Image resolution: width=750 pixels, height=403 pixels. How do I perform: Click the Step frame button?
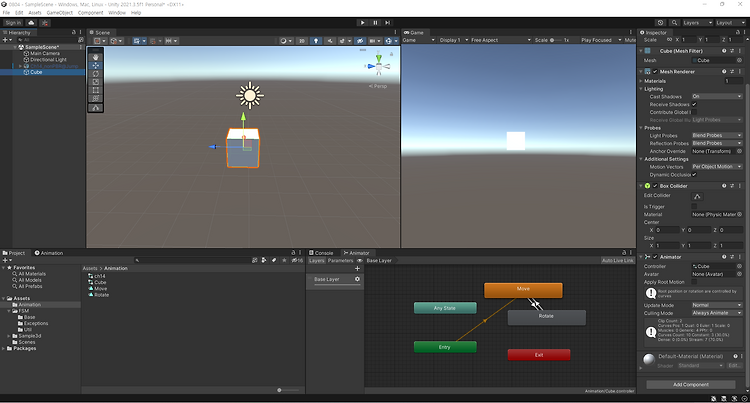pos(387,22)
